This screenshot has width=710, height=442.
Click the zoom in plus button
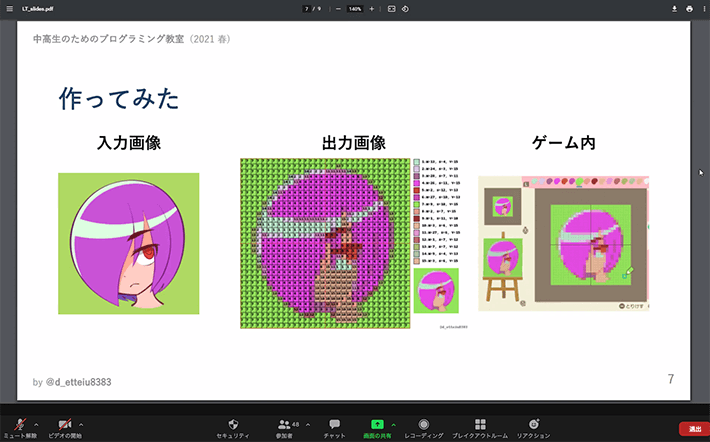pos(372,9)
